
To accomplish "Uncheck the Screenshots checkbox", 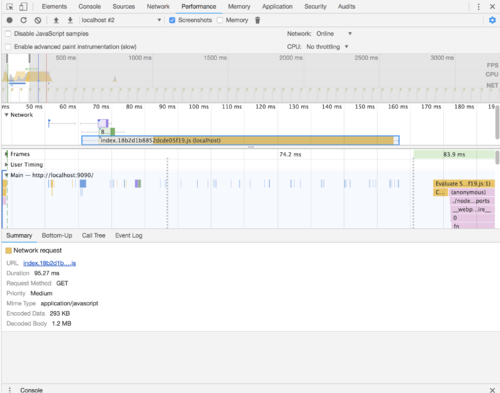I will point(172,20).
